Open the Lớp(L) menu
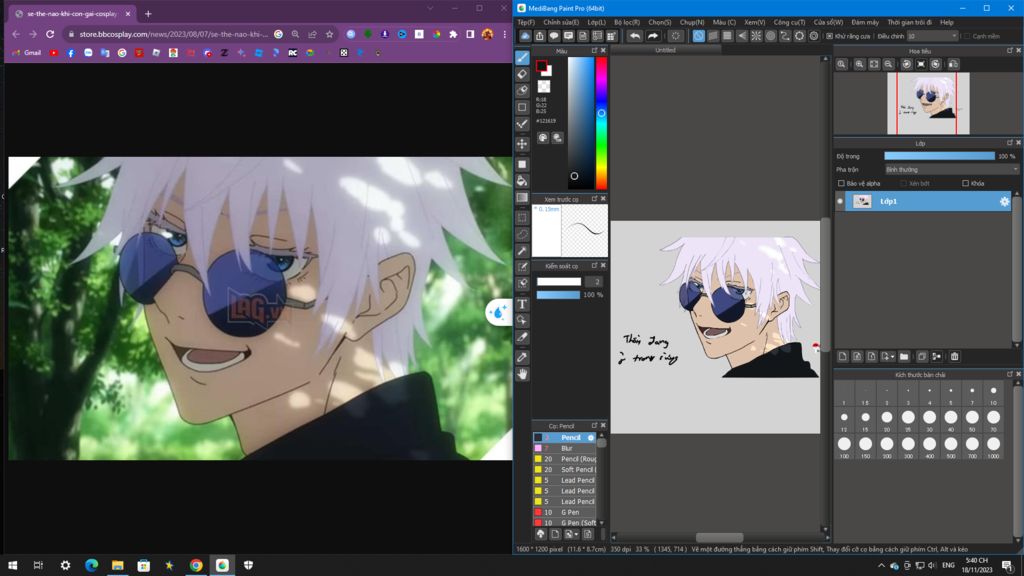The width and height of the screenshot is (1024, 576). pos(596,22)
